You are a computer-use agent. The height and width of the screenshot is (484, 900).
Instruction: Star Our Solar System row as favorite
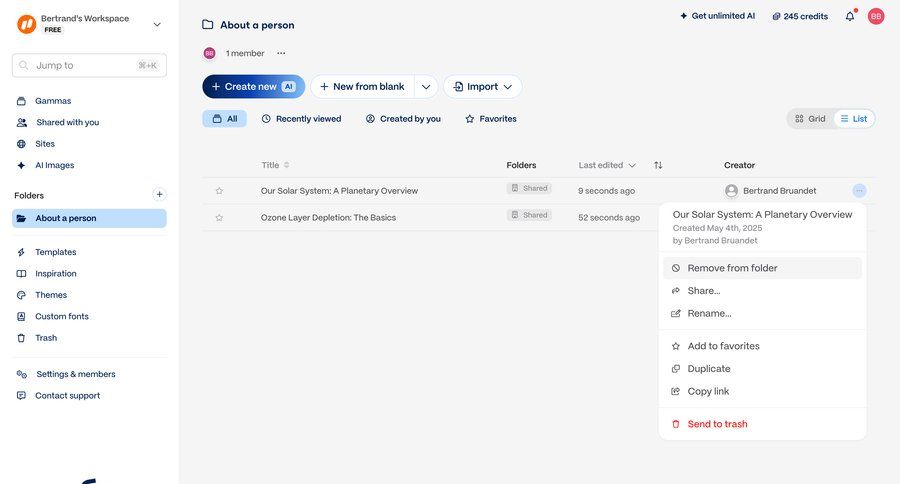point(219,191)
